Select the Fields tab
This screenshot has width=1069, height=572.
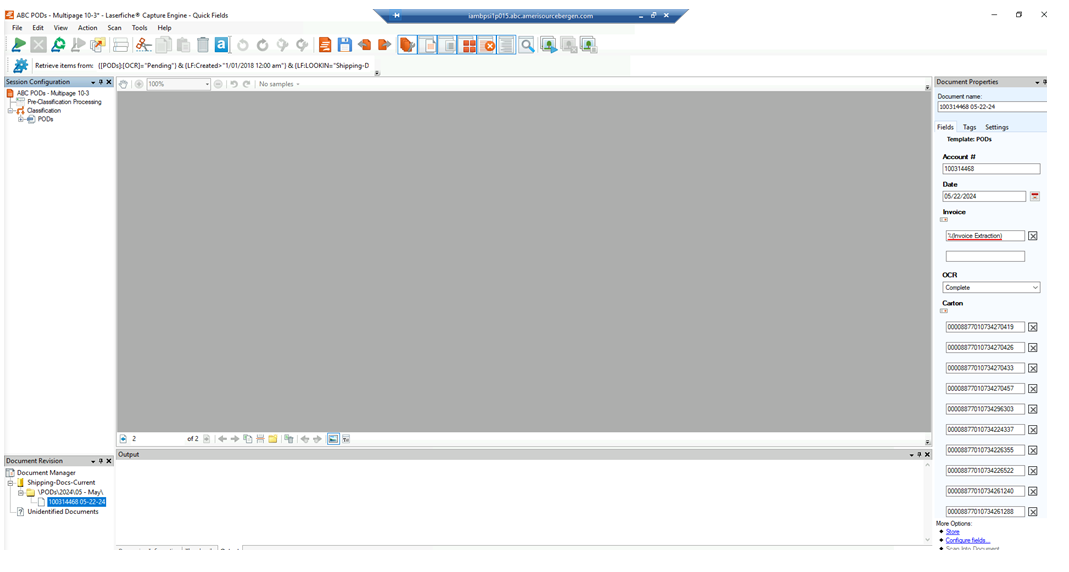[x=946, y=127]
